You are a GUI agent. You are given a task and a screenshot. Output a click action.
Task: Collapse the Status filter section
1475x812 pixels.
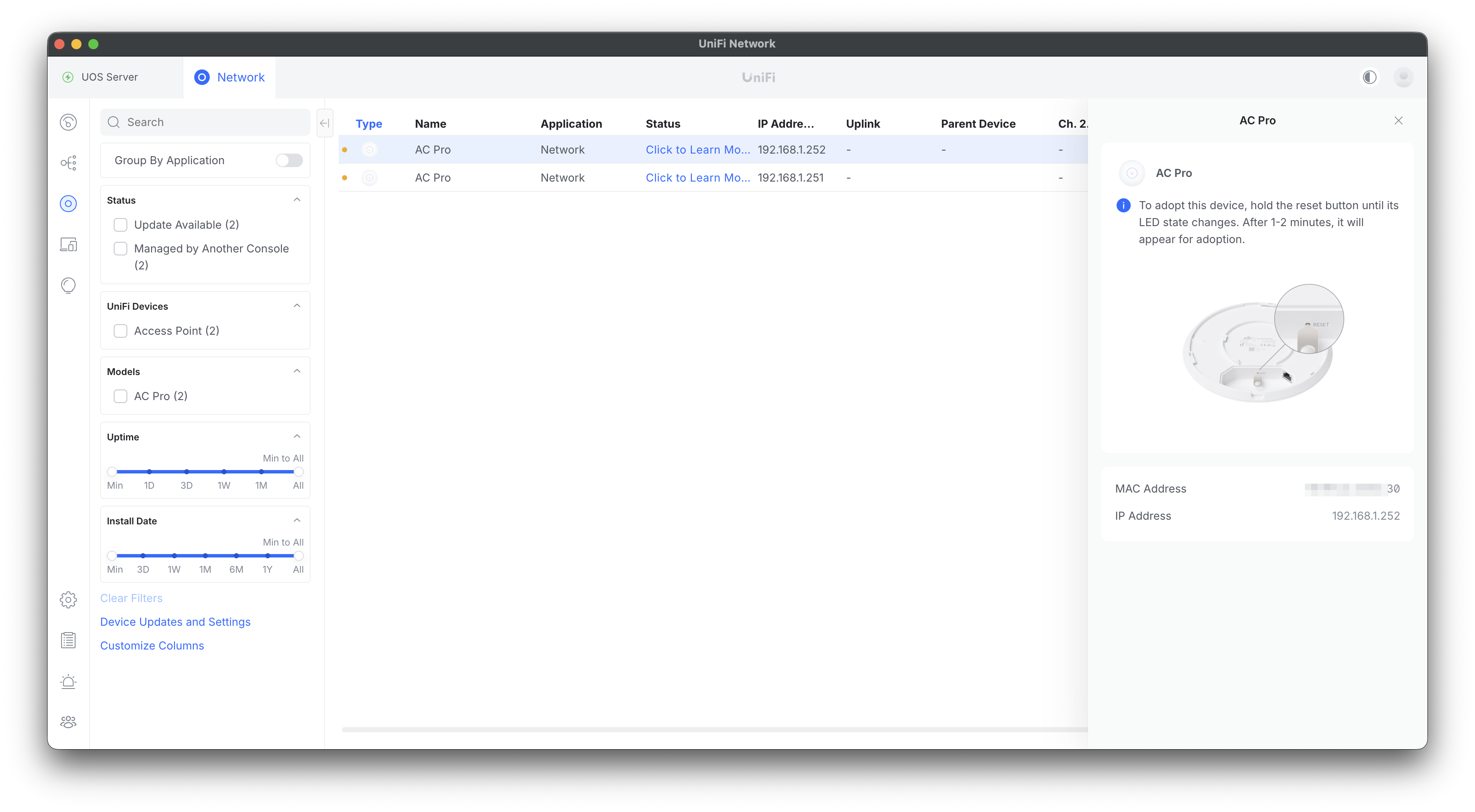[297, 200]
